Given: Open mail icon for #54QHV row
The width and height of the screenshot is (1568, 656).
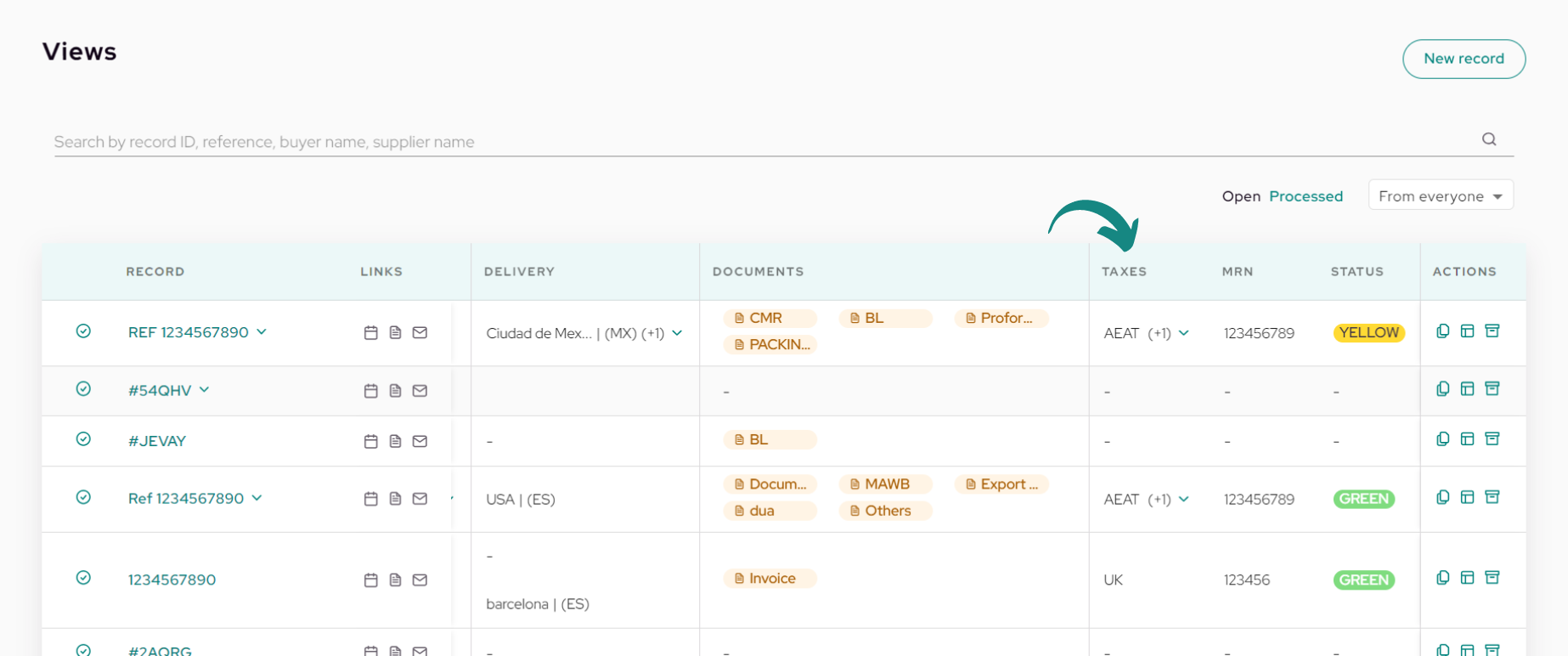Looking at the screenshot, I should tap(420, 391).
